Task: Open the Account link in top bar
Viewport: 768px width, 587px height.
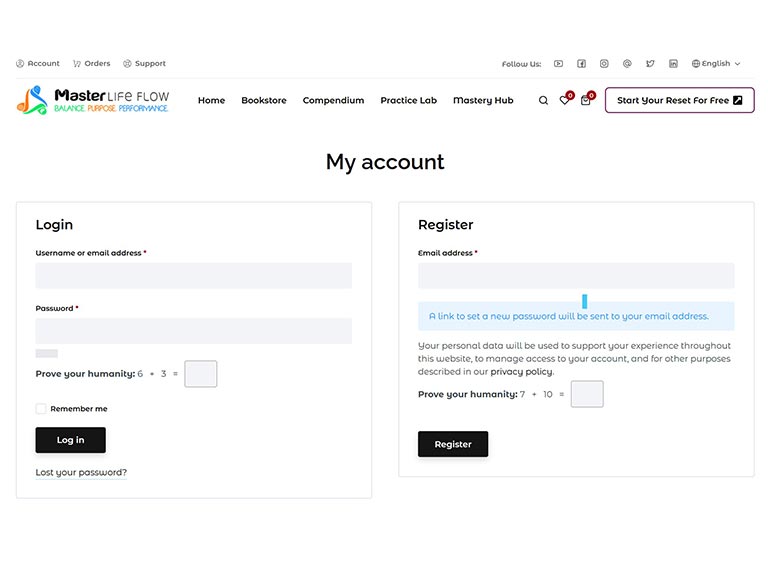Action: coord(38,64)
